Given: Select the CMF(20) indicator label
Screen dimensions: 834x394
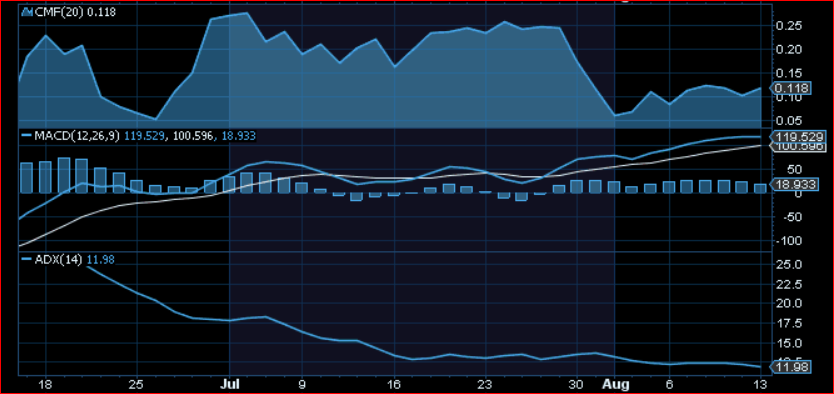Looking at the screenshot, I should click(57, 12).
